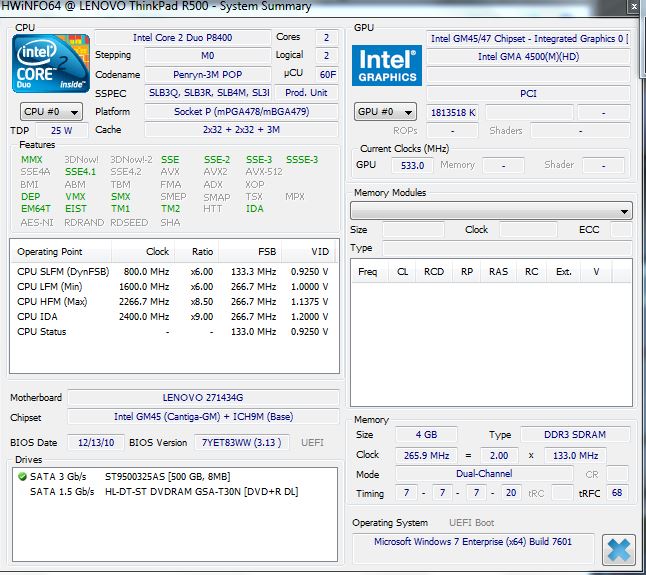Click the green SATA drive status icon
The height and width of the screenshot is (575, 646).
point(22,477)
